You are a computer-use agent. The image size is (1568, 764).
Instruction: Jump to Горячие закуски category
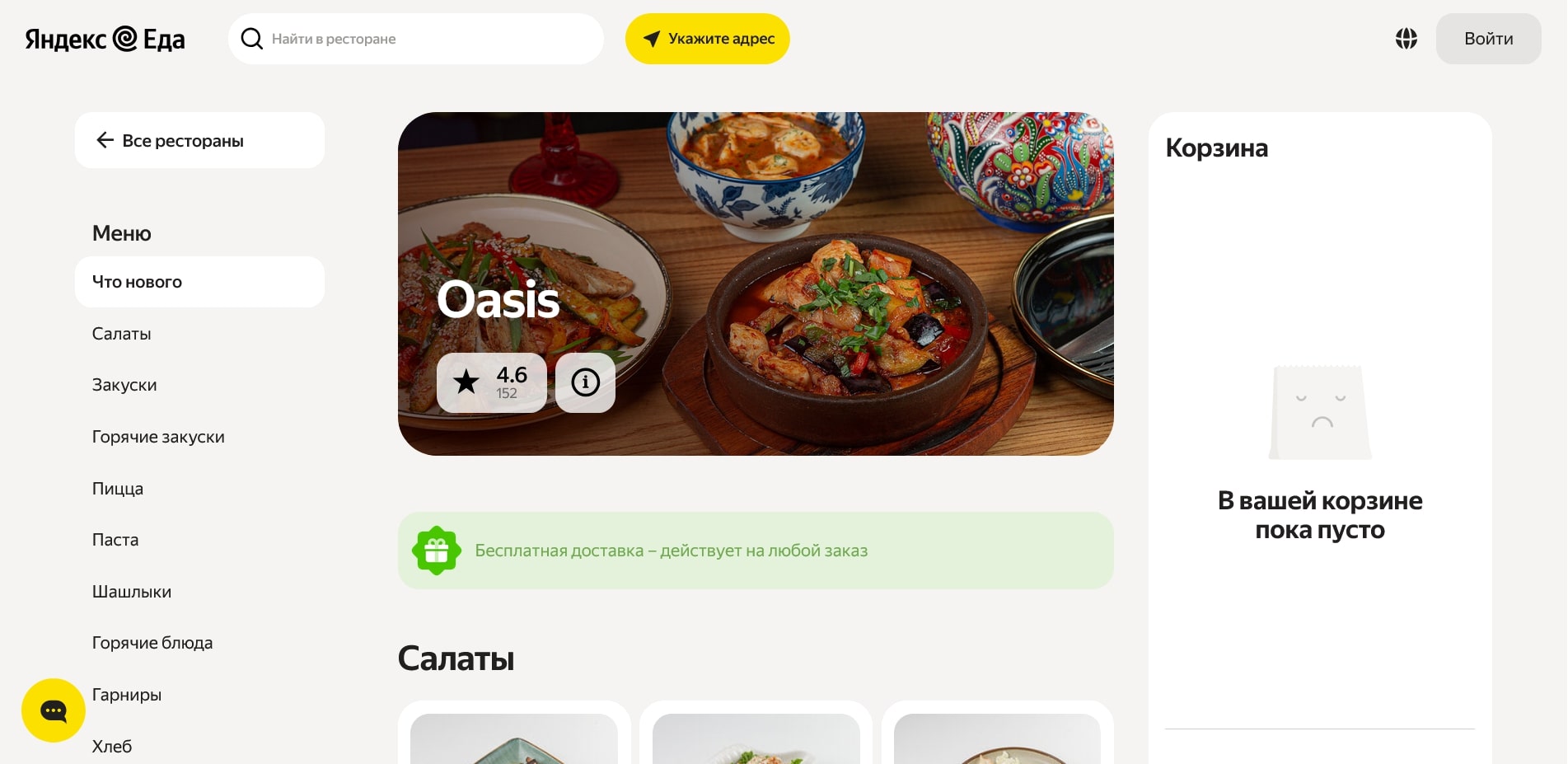tap(158, 437)
